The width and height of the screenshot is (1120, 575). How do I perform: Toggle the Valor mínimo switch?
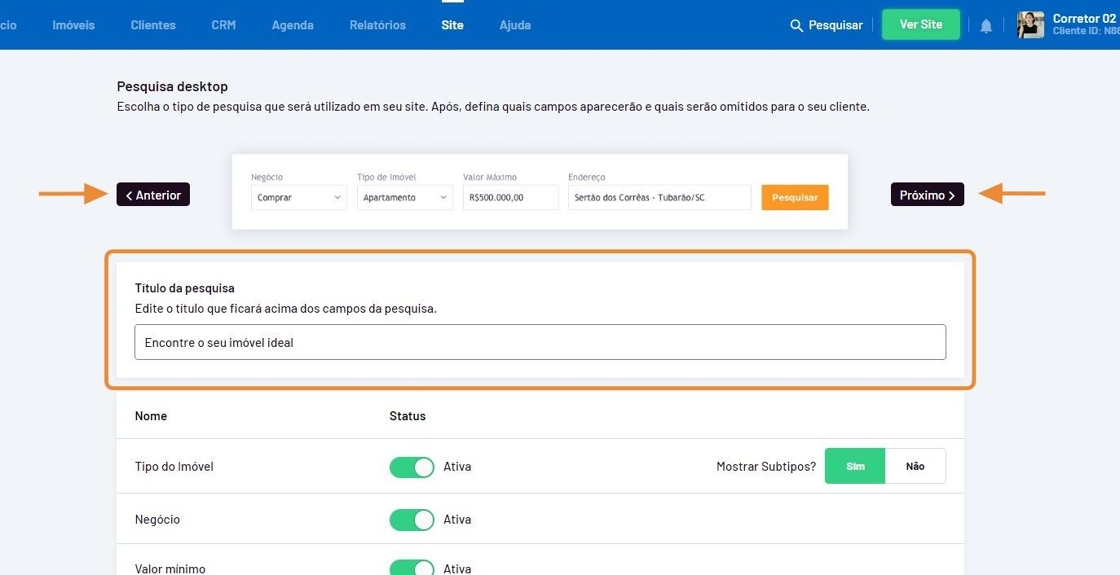(x=412, y=568)
